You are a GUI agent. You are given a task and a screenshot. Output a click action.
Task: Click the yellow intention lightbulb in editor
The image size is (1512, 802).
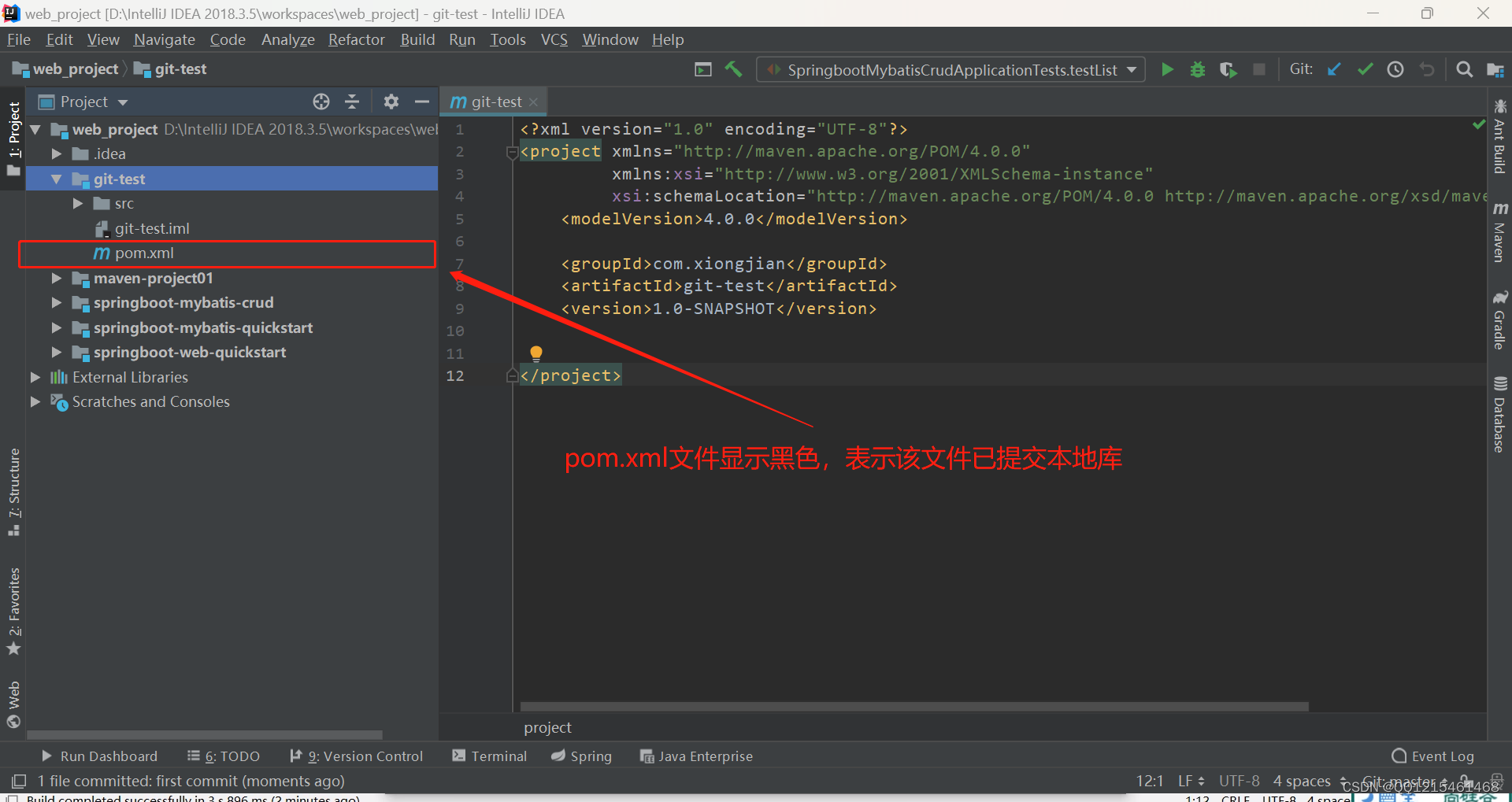pyautogui.click(x=536, y=353)
